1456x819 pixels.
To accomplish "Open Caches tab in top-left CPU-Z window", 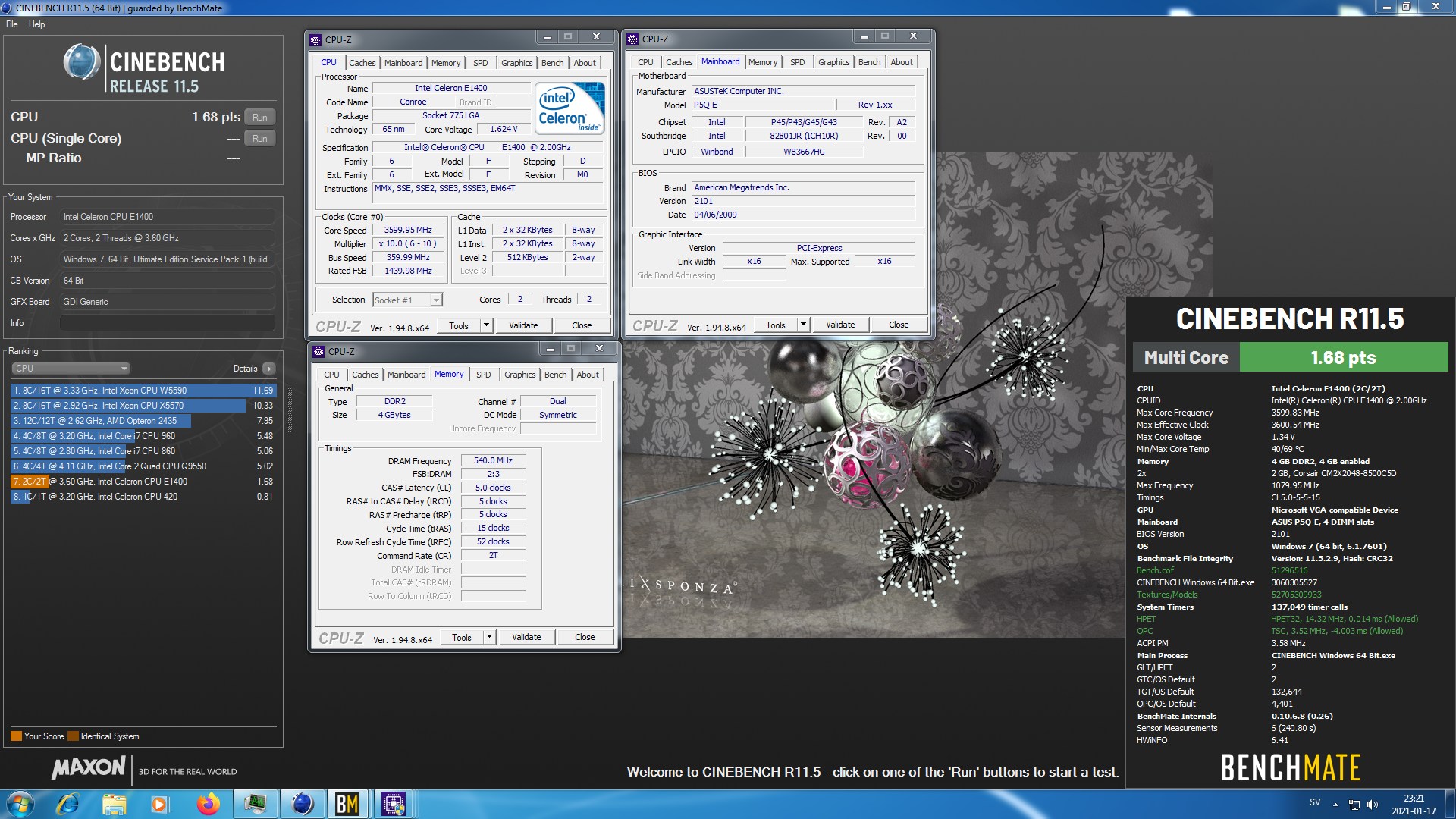I will point(362,63).
